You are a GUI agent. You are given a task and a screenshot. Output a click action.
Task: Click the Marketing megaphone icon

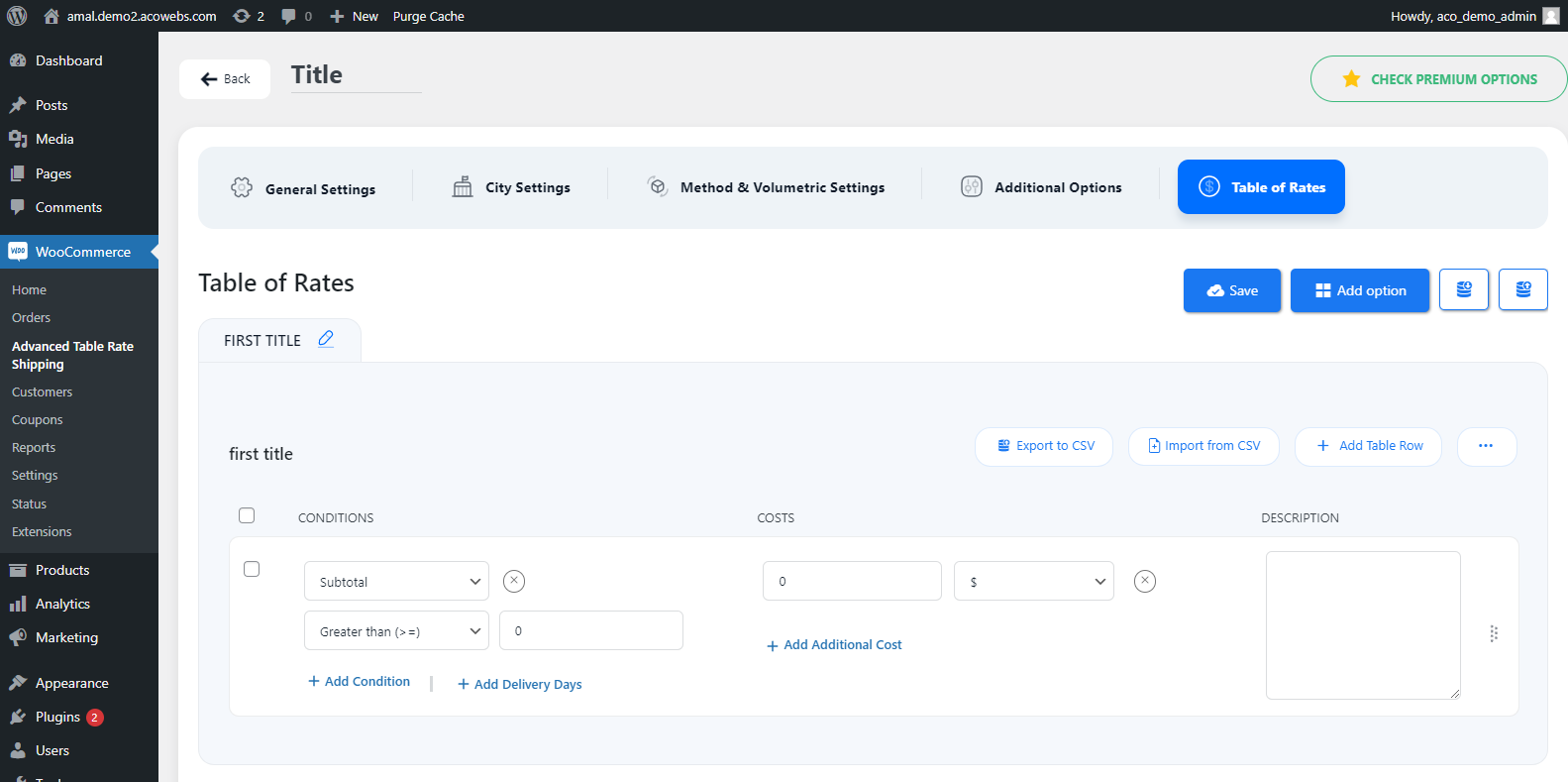(18, 637)
